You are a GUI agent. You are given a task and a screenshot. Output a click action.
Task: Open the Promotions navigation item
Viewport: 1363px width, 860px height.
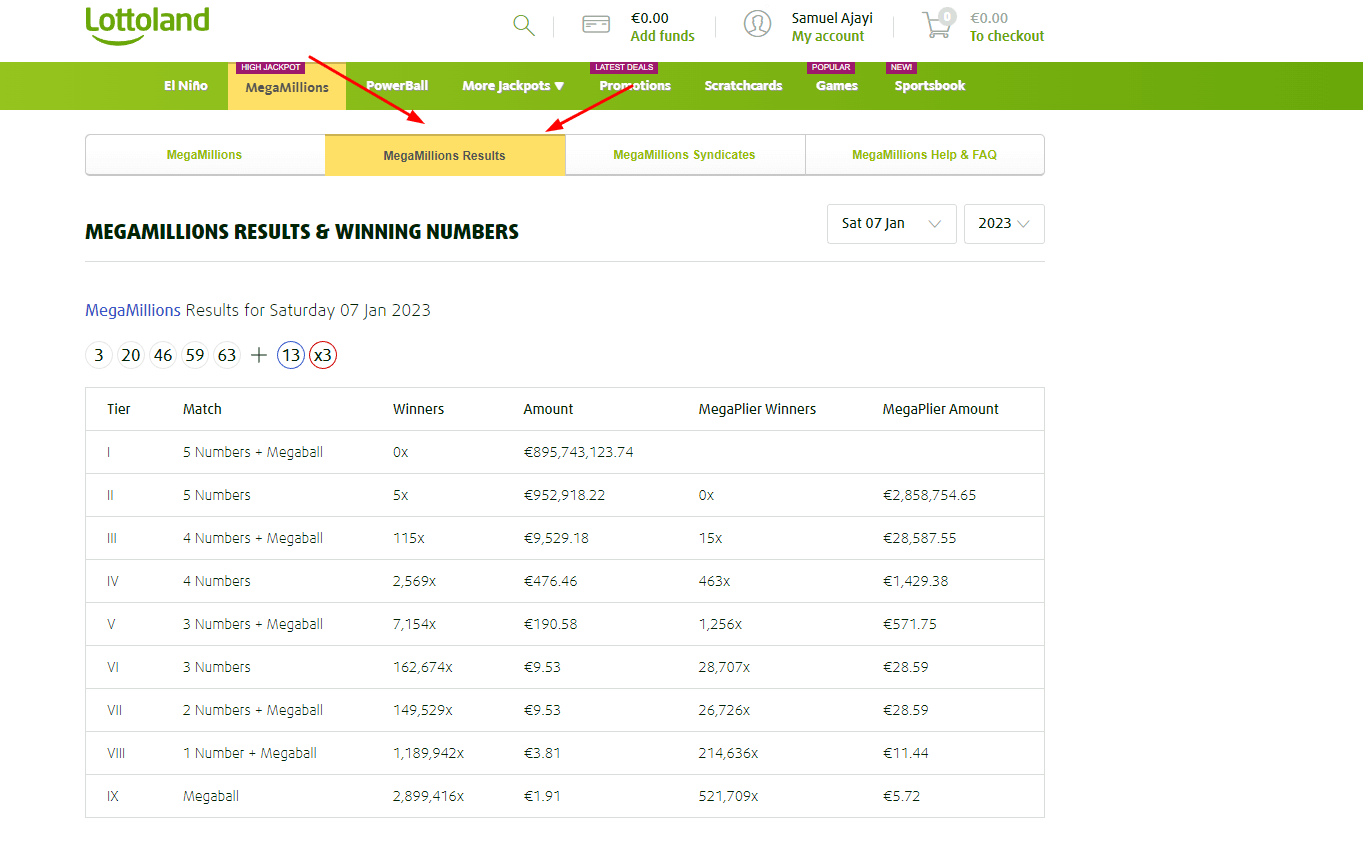click(635, 86)
